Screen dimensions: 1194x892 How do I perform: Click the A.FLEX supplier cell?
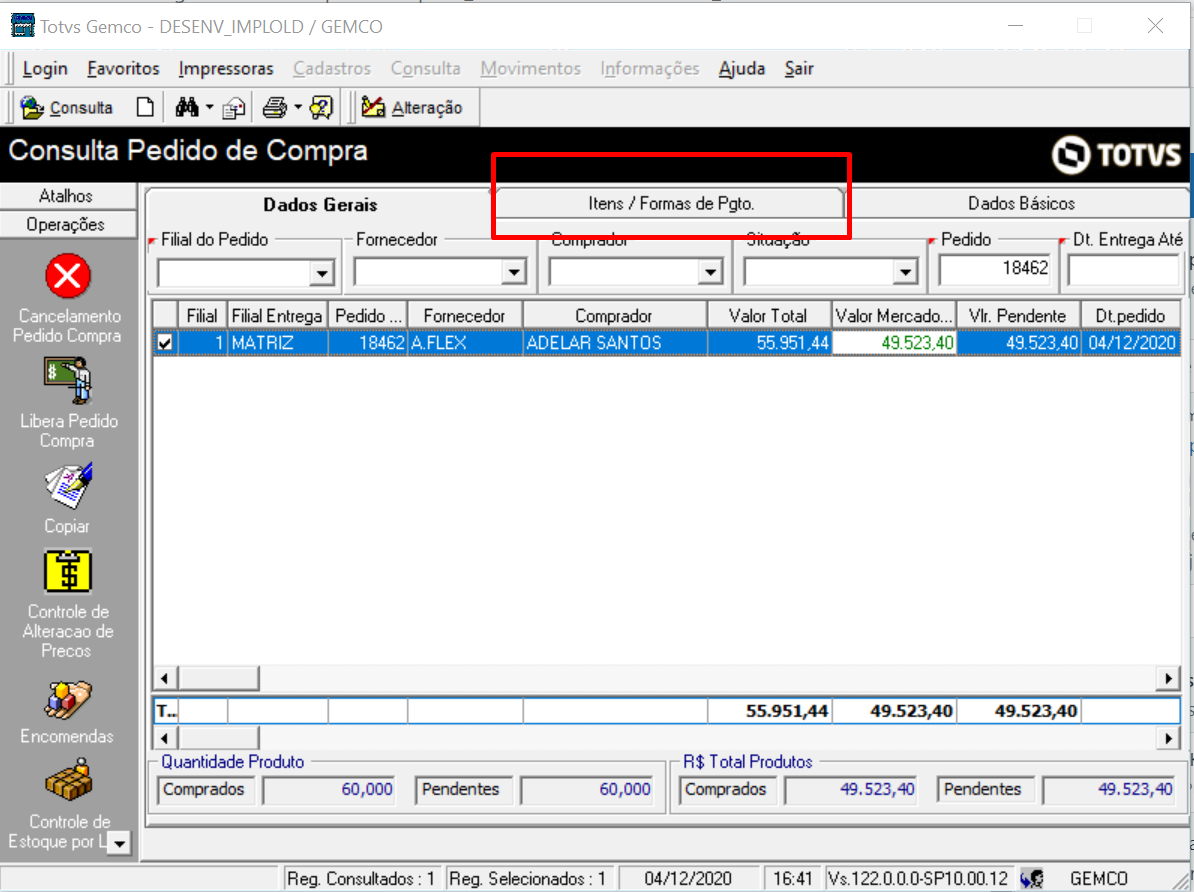[465, 343]
